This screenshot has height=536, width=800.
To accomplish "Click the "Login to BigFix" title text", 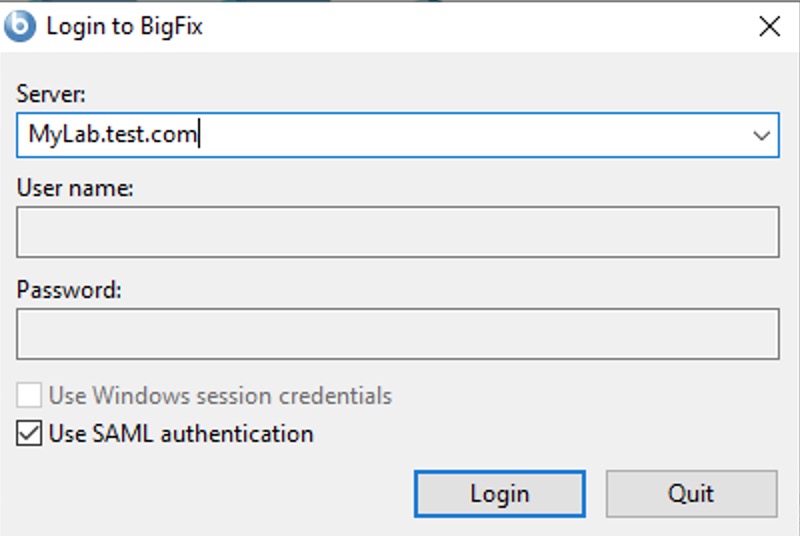I will 124,27.
